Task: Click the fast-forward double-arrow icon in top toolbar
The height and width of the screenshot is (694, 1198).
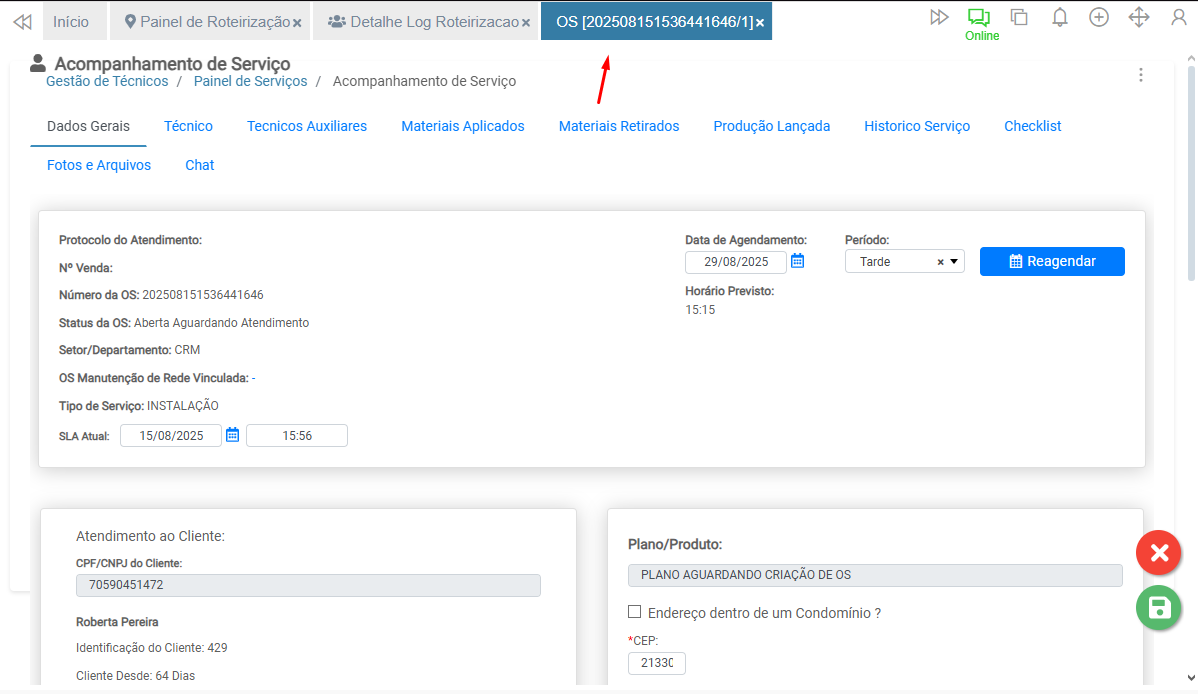Action: point(939,17)
